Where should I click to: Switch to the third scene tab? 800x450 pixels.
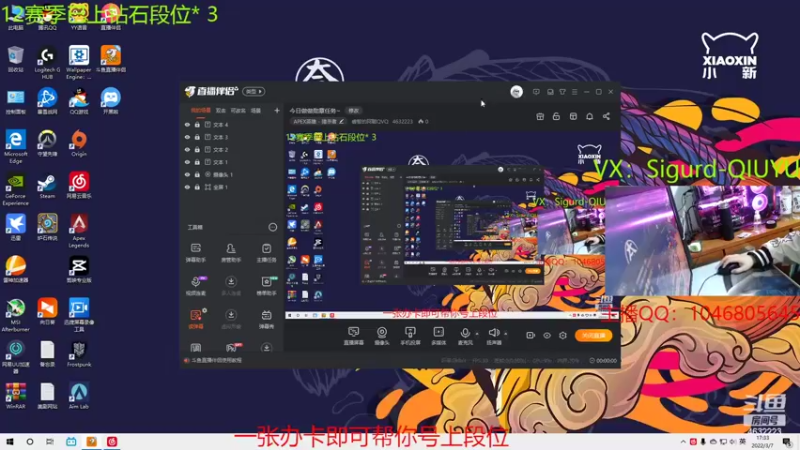point(238,110)
